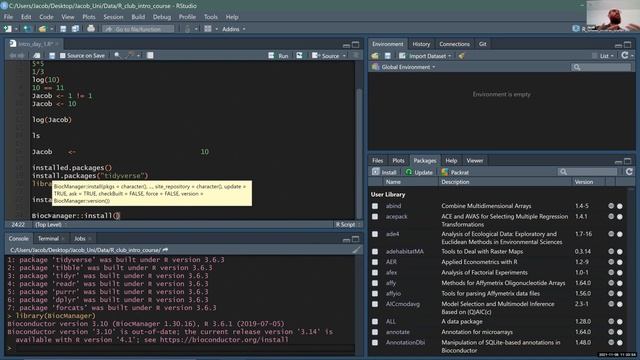The height and width of the screenshot is (360, 640).
Task: Open the affy package link
Action: pyautogui.click(x=391, y=283)
